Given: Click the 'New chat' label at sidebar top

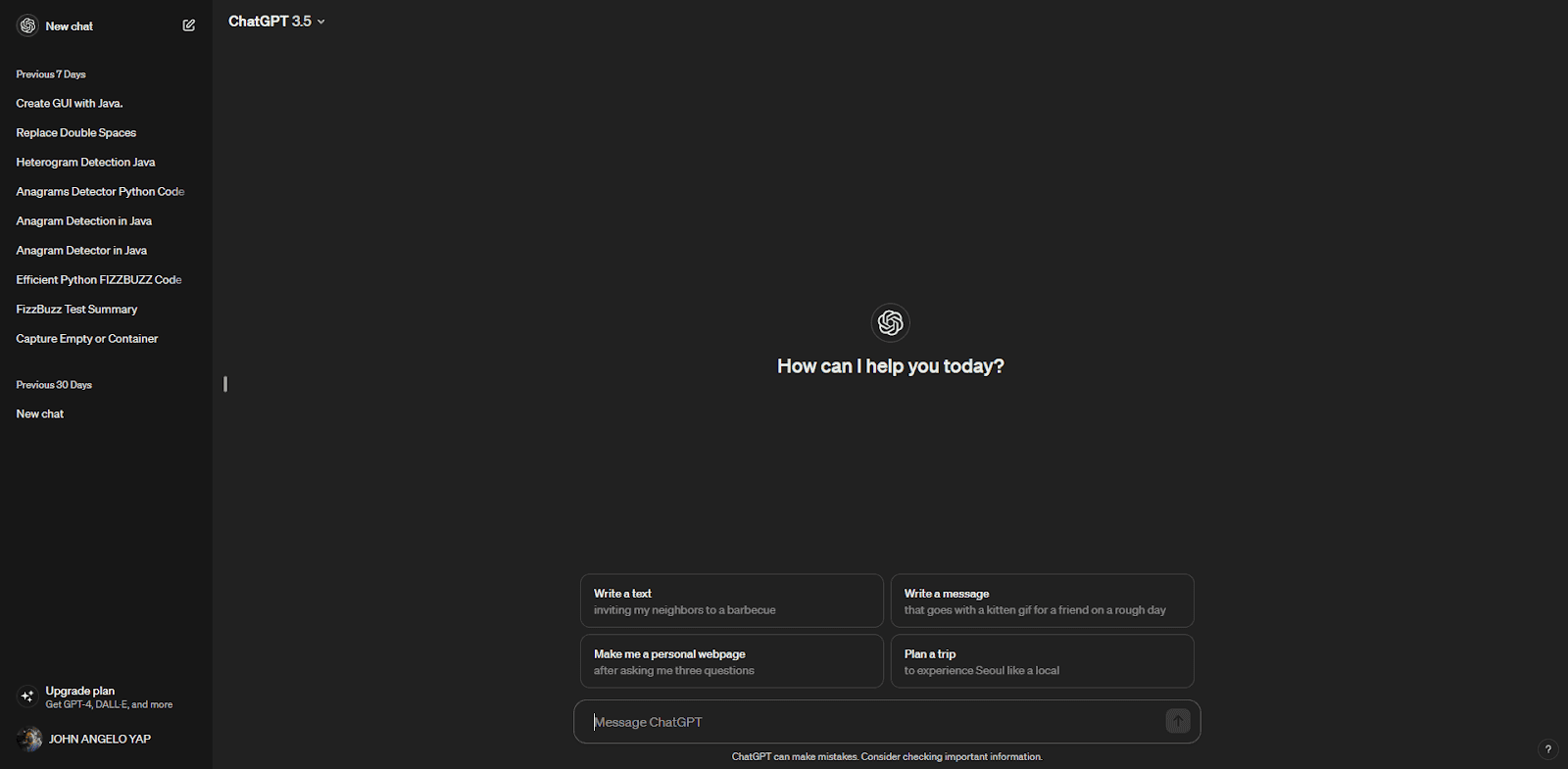Looking at the screenshot, I should (69, 26).
